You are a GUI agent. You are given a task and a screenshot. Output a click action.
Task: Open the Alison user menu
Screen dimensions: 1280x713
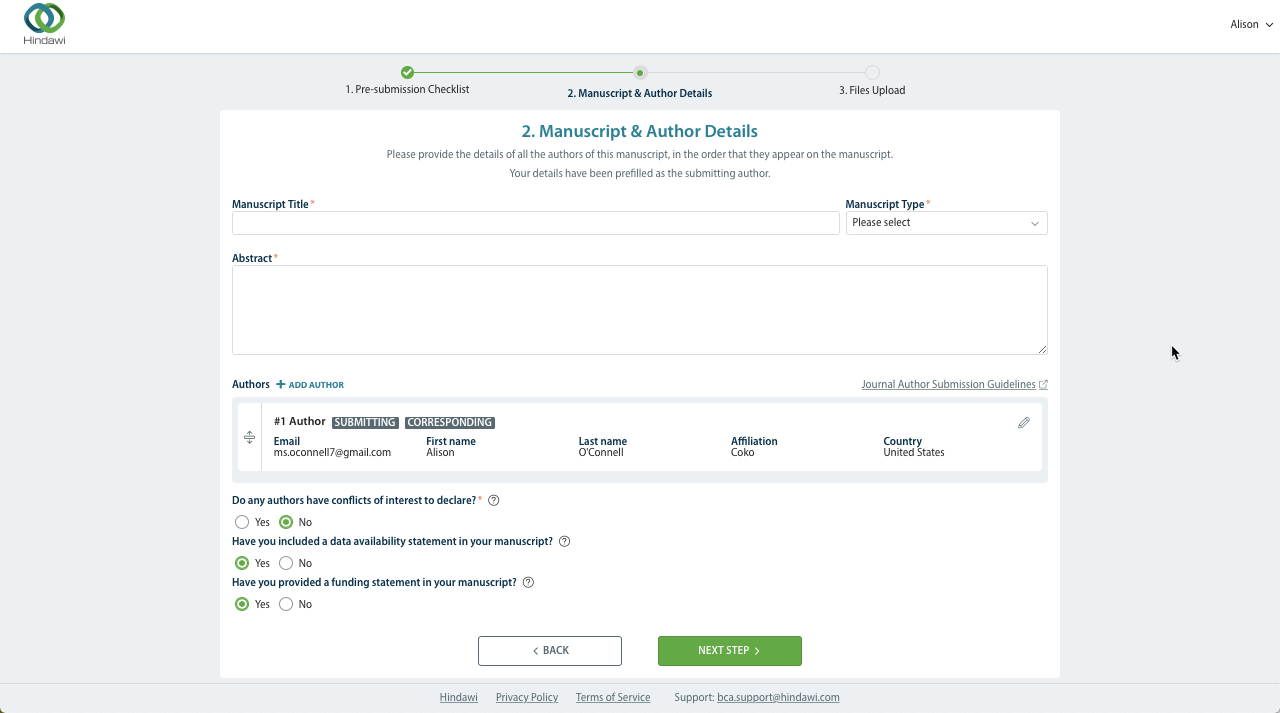point(1251,25)
